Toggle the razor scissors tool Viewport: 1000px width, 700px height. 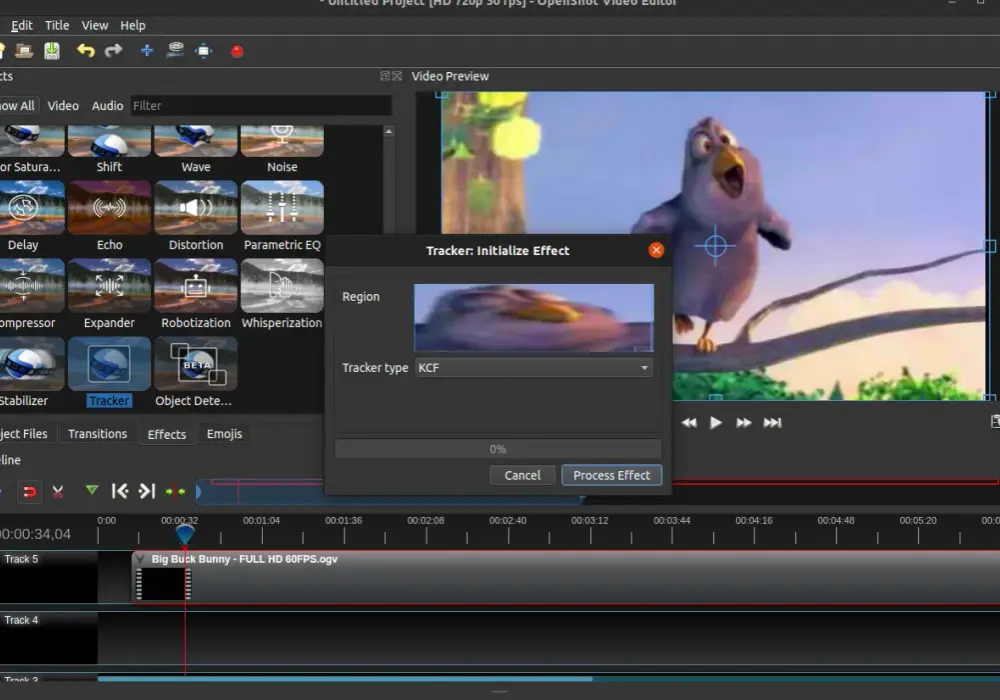tap(57, 492)
